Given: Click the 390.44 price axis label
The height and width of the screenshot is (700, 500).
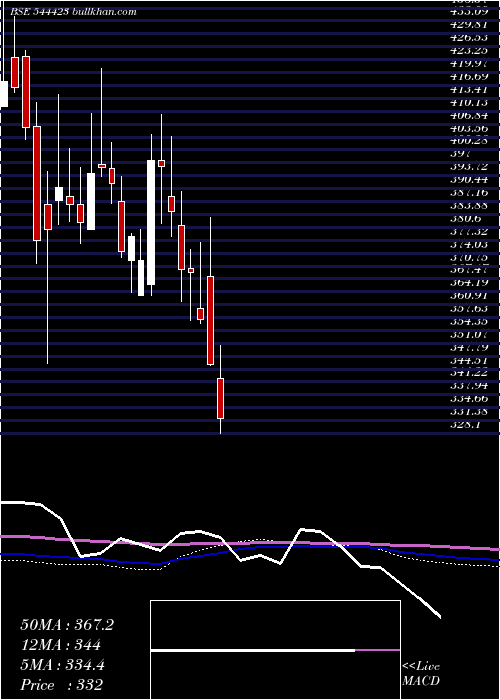Looking at the screenshot, I should tap(468, 179).
